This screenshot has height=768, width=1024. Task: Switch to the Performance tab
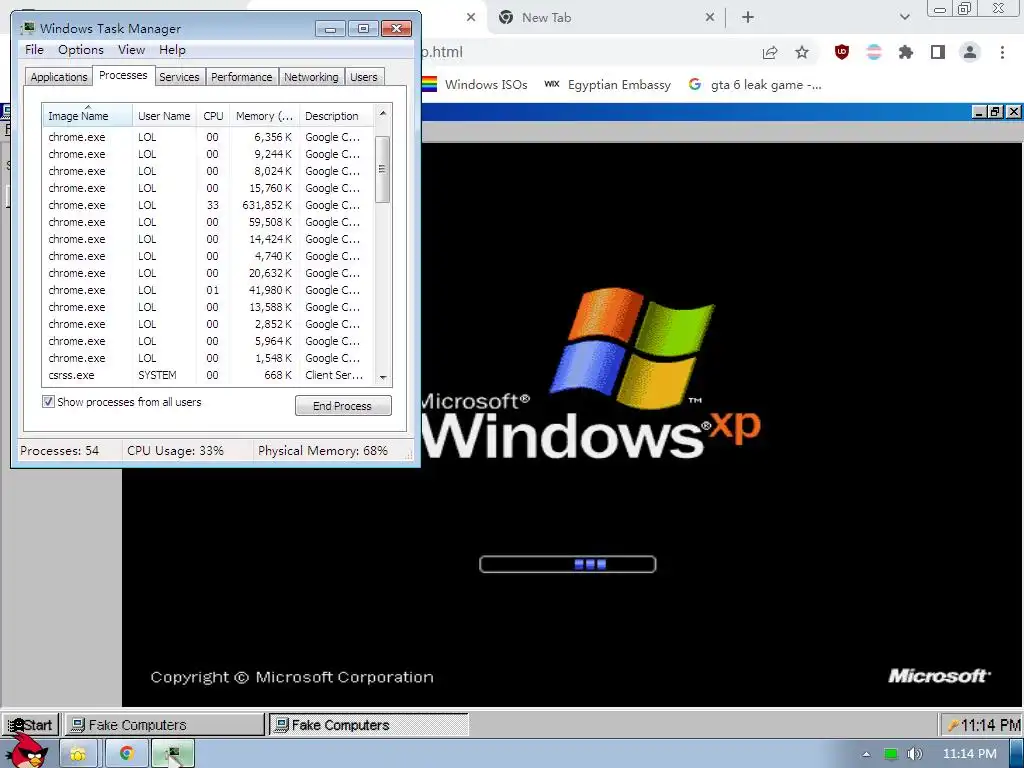[x=242, y=77]
